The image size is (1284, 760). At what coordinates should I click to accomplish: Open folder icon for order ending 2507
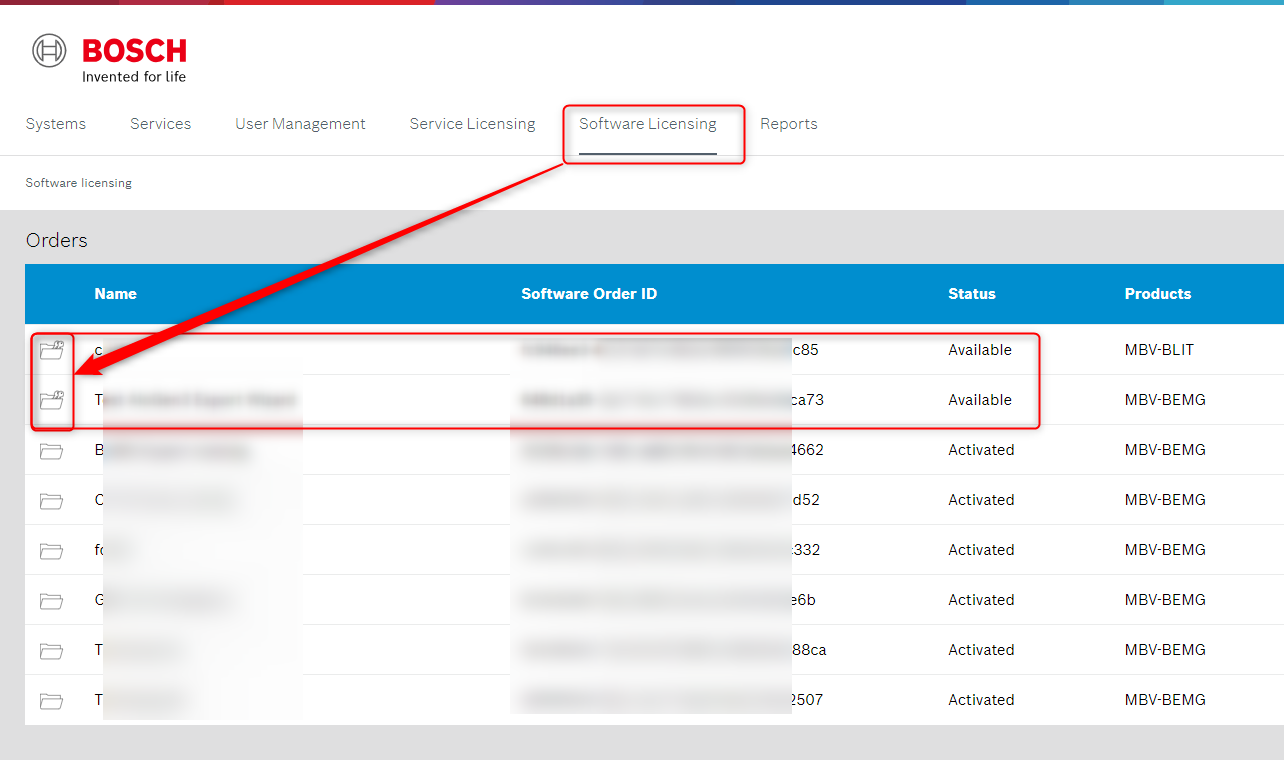[x=51, y=700]
